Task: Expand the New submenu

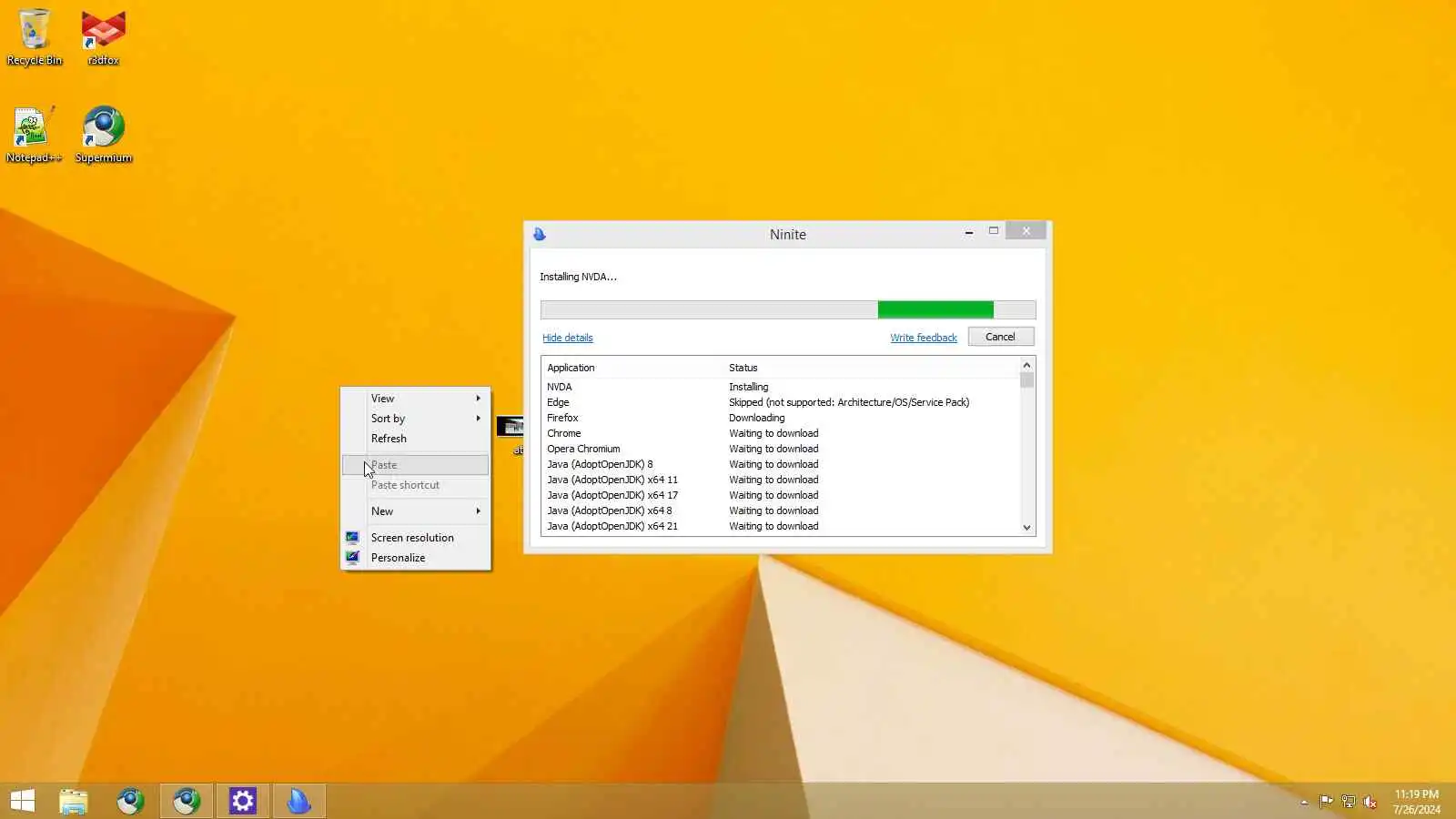Action: (416, 511)
